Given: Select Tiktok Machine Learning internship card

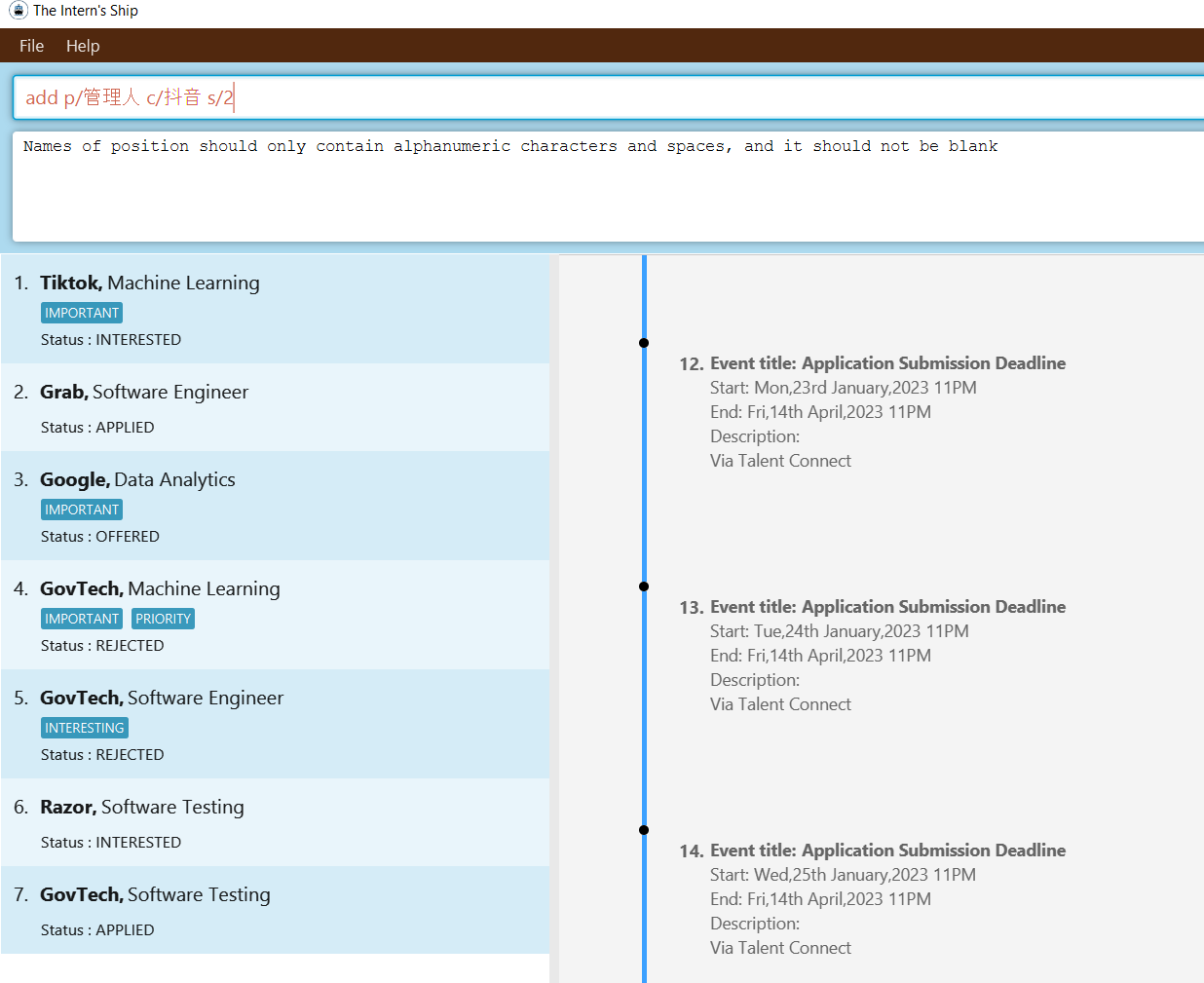Looking at the screenshot, I should (275, 309).
